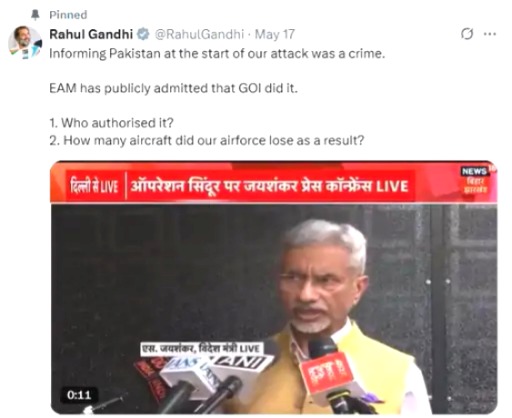Click the 'Who authorised it?' line
512x418 pixels.
[112, 123]
